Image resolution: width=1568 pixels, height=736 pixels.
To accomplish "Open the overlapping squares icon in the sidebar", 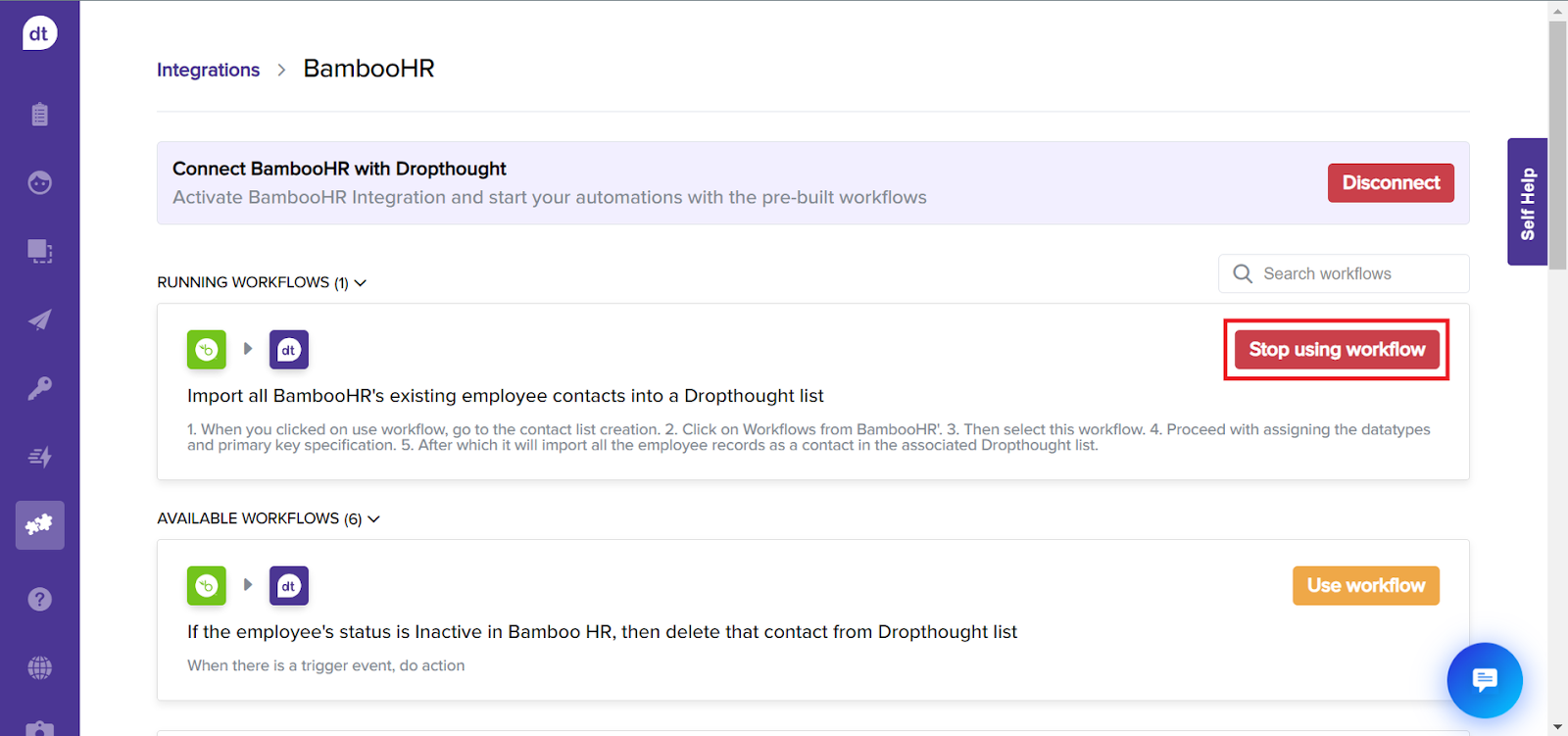I will [x=39, y=252].
